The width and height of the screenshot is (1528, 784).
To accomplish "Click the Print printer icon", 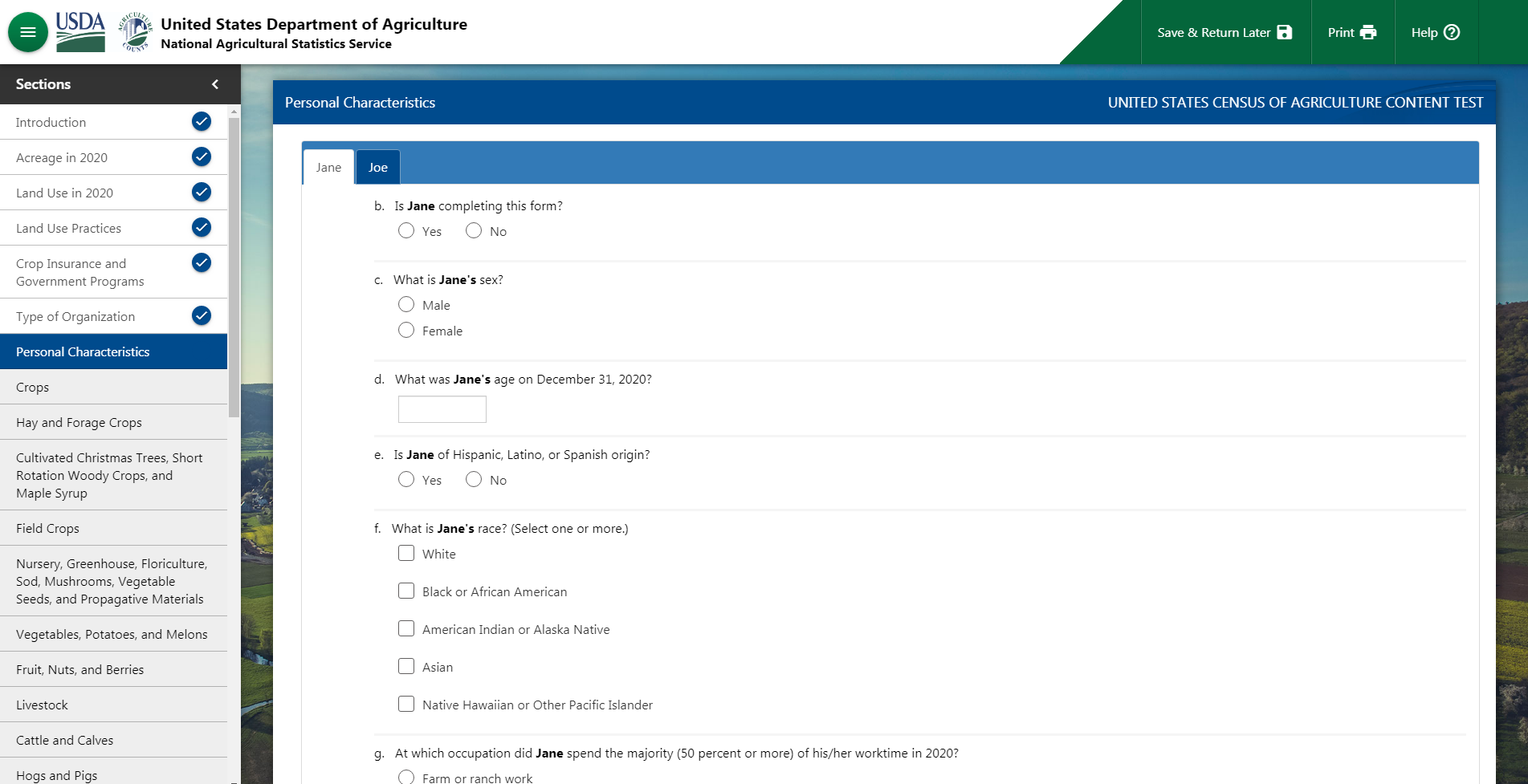I will click(1368, 32).
